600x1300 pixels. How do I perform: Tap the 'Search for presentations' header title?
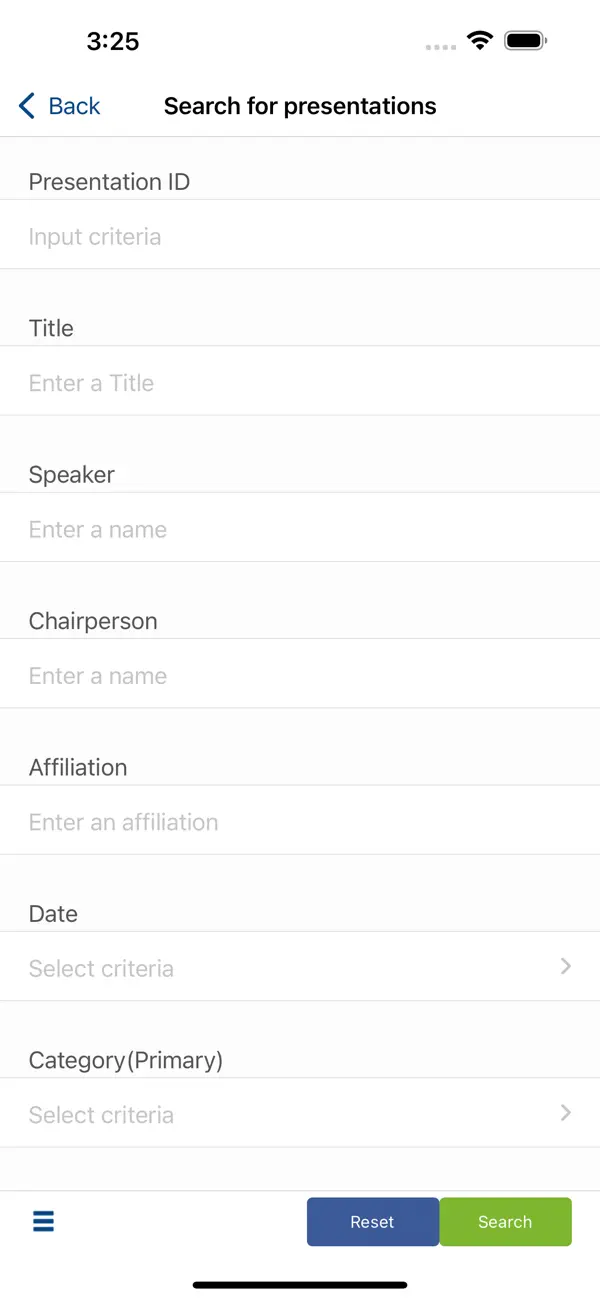(300, 106)
